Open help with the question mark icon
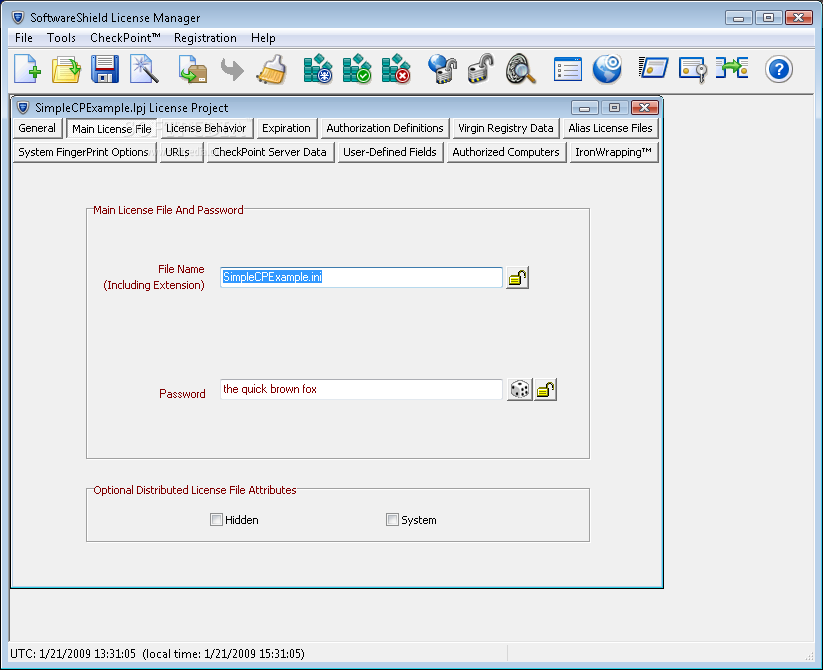The image size is (823, 670). (778, 69)
